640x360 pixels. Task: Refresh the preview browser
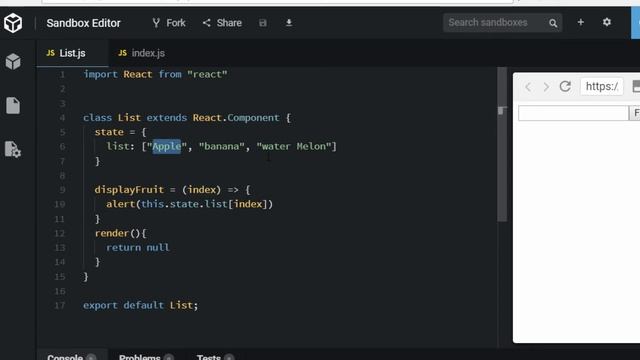coord(565,86)
